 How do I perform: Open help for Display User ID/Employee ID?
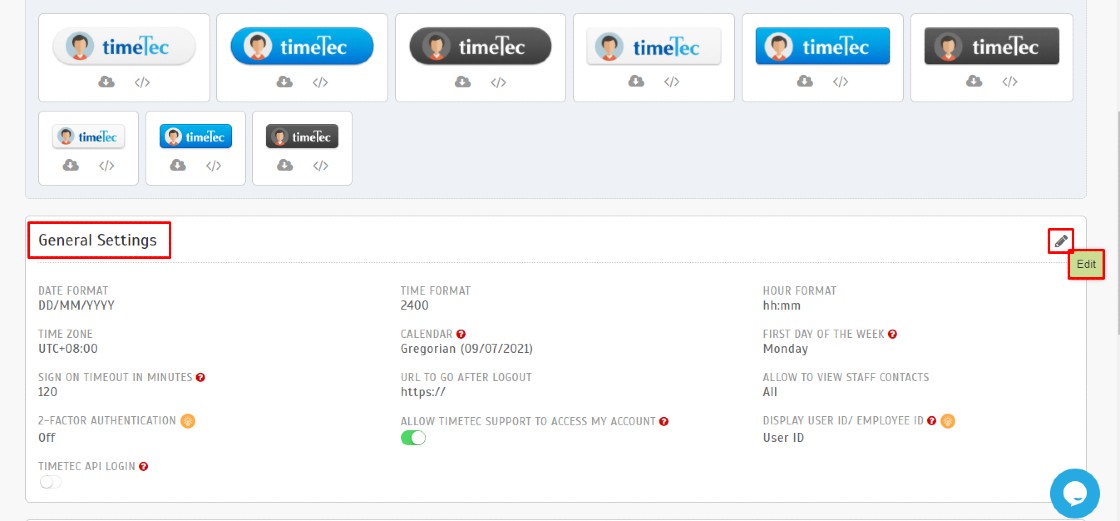931,421
